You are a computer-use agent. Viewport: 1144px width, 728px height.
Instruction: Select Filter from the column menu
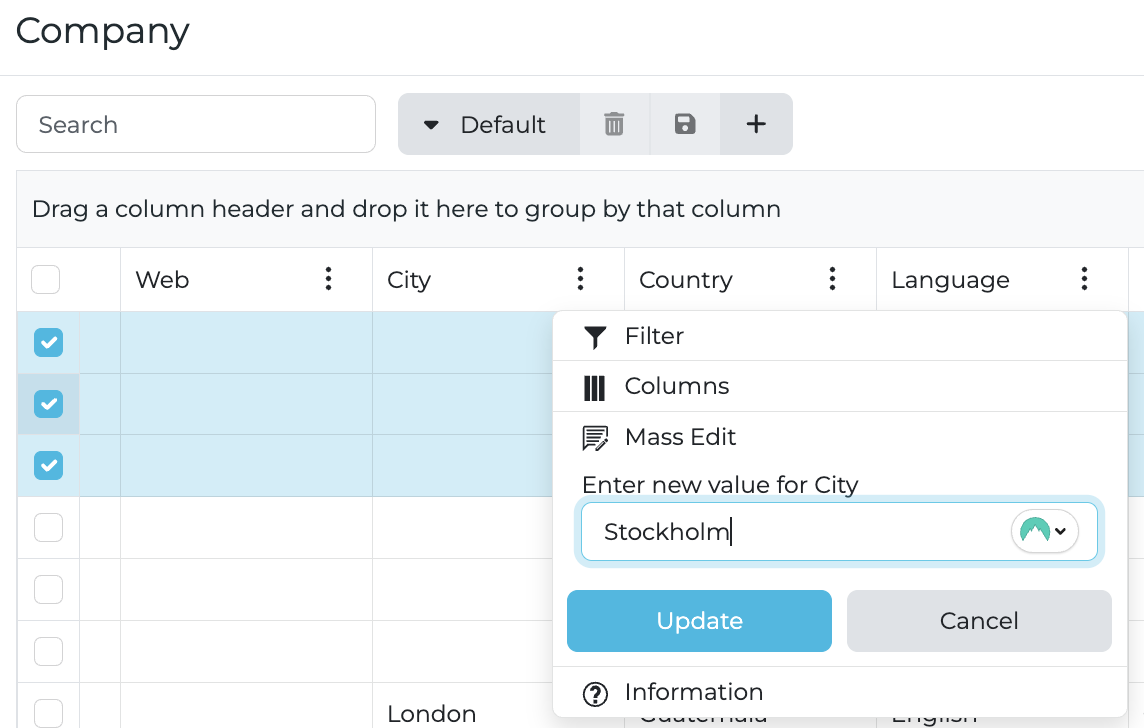654,336
